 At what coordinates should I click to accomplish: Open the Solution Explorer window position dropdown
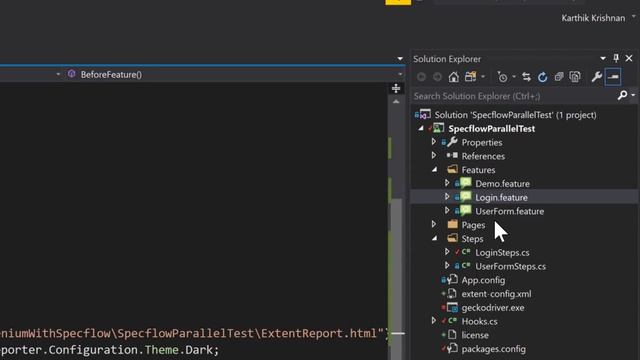click(603, 58)
